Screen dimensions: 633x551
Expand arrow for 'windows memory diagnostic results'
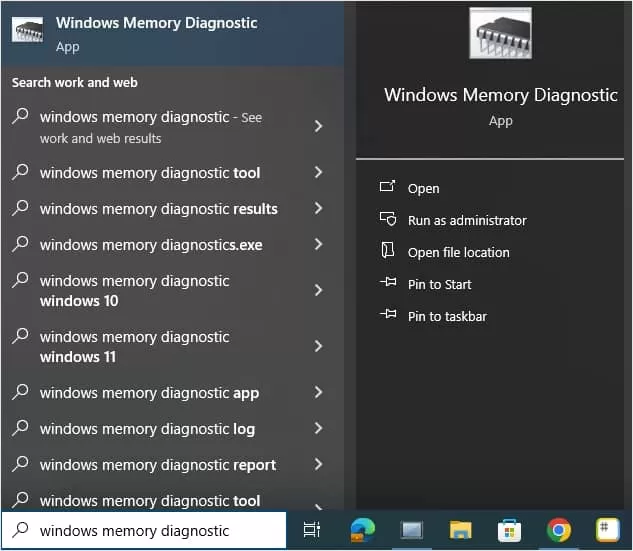319,208
